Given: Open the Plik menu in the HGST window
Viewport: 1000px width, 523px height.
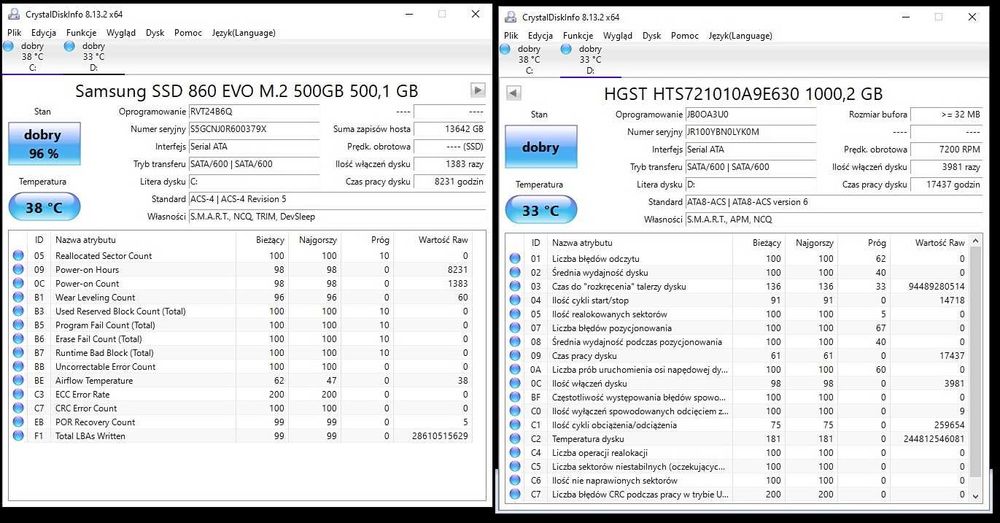Looking at the screenshot, I should [x=511, y=36].
